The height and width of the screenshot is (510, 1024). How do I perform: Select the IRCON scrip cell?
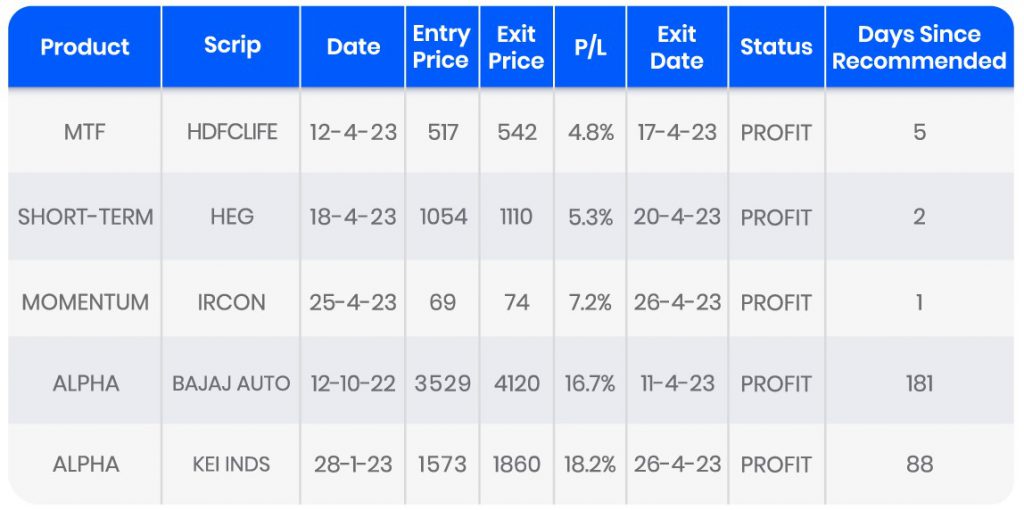pyautogui.click(x=231, y=302)
